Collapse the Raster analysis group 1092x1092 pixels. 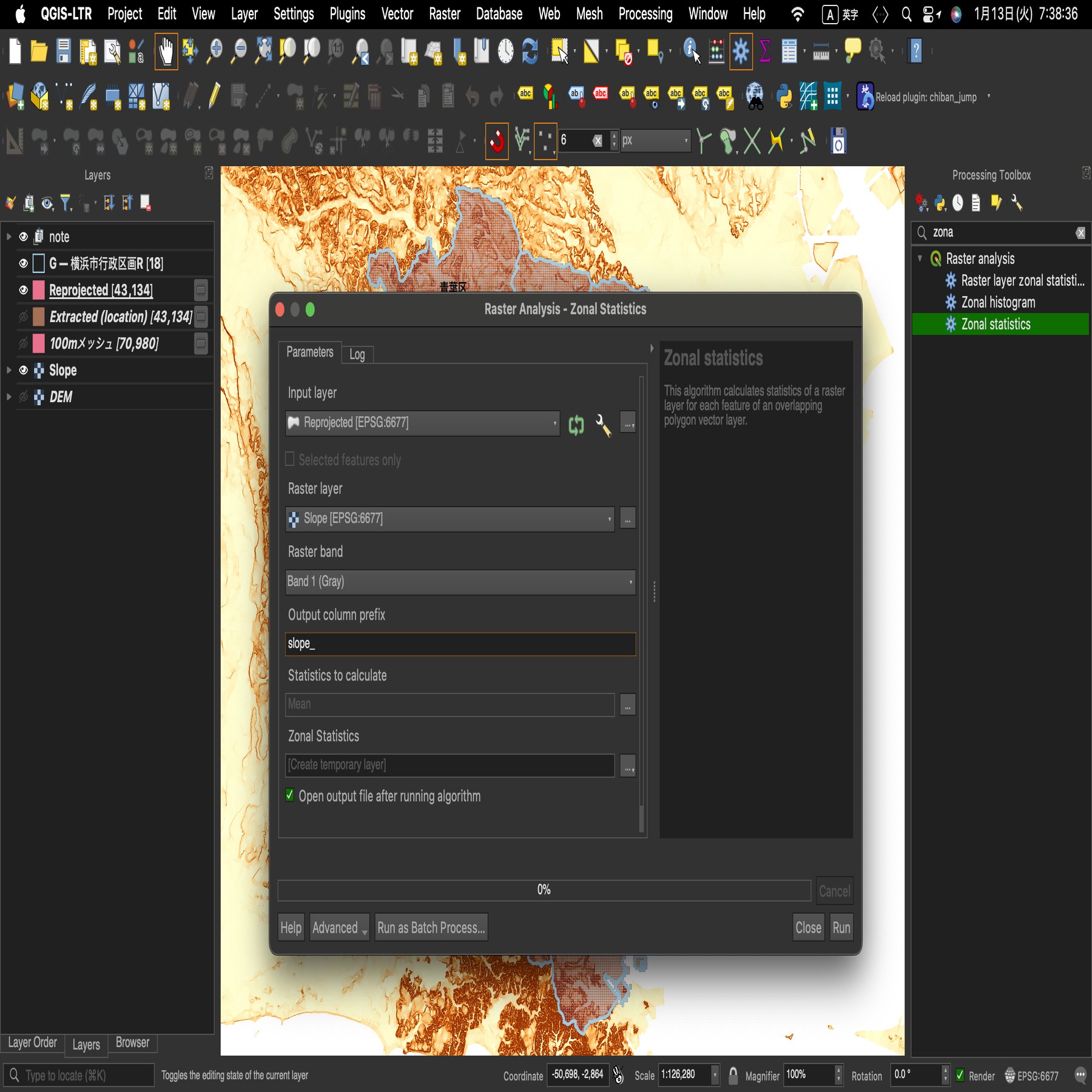coord(920,258)
